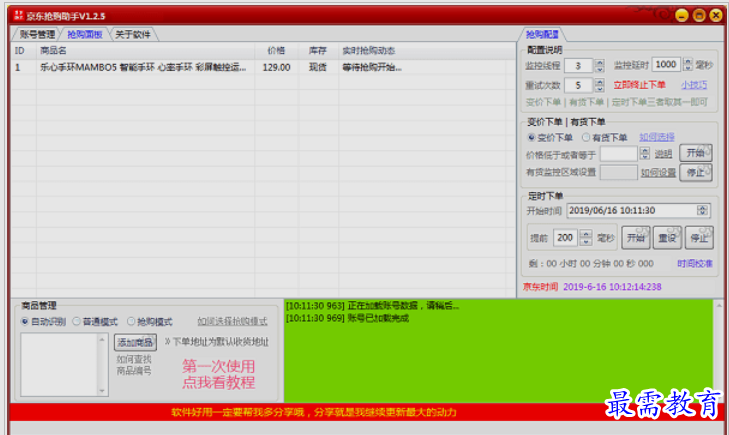This screenshot has width=729, height=435.
Task: Focus the 监控延时 1000 field
Action: click(x=666, y=65)
